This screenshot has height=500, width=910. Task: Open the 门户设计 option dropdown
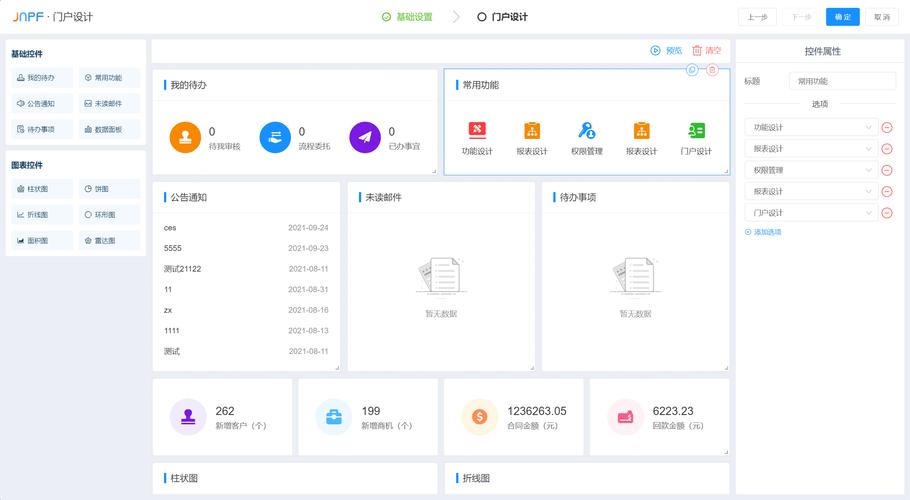(x=811, y=212)
